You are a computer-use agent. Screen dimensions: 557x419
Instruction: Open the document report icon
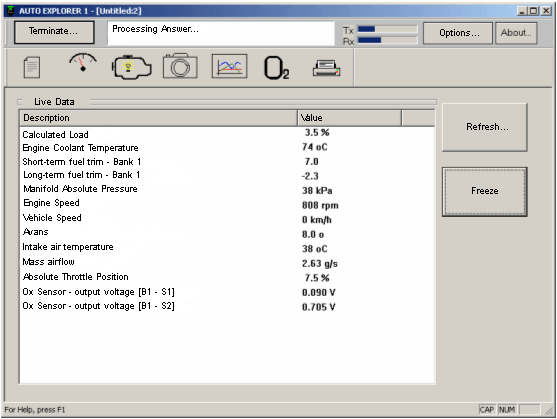coord(32,67)
